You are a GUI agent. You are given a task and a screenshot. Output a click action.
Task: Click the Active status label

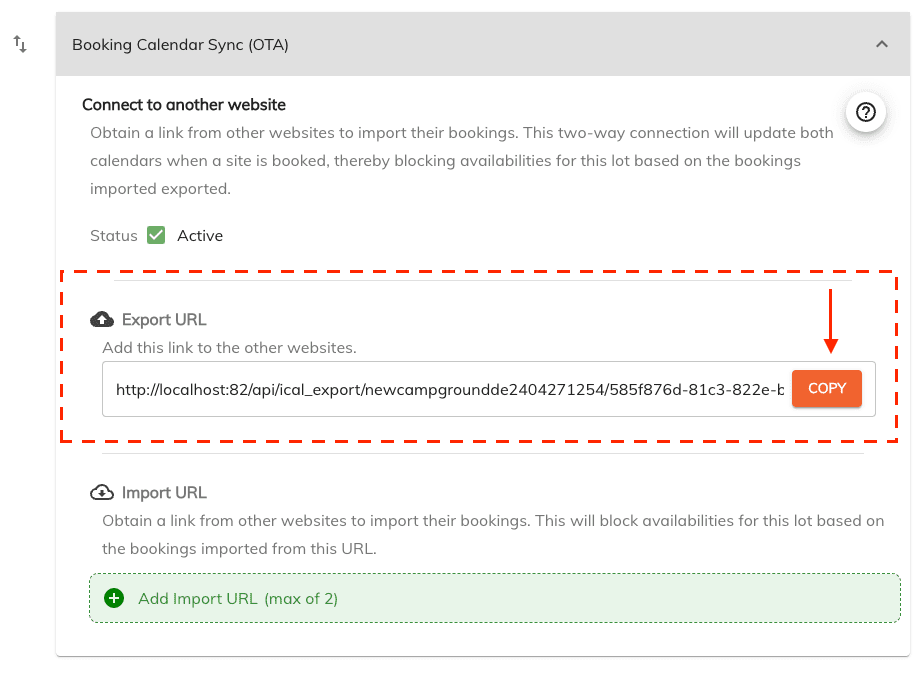click(x=200, y=236)
